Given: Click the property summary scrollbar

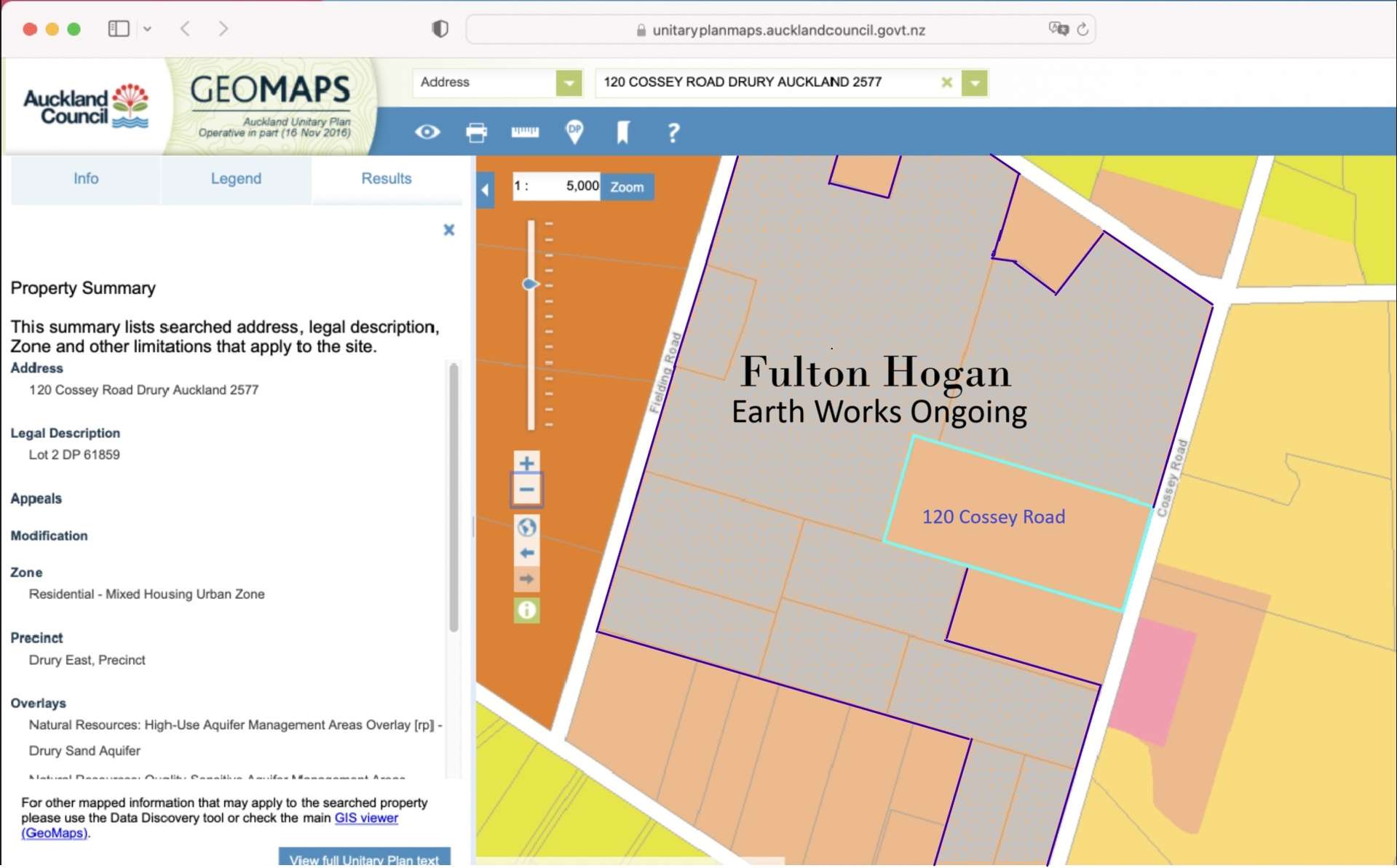Looking at the screenshot, I should [454, 497].
